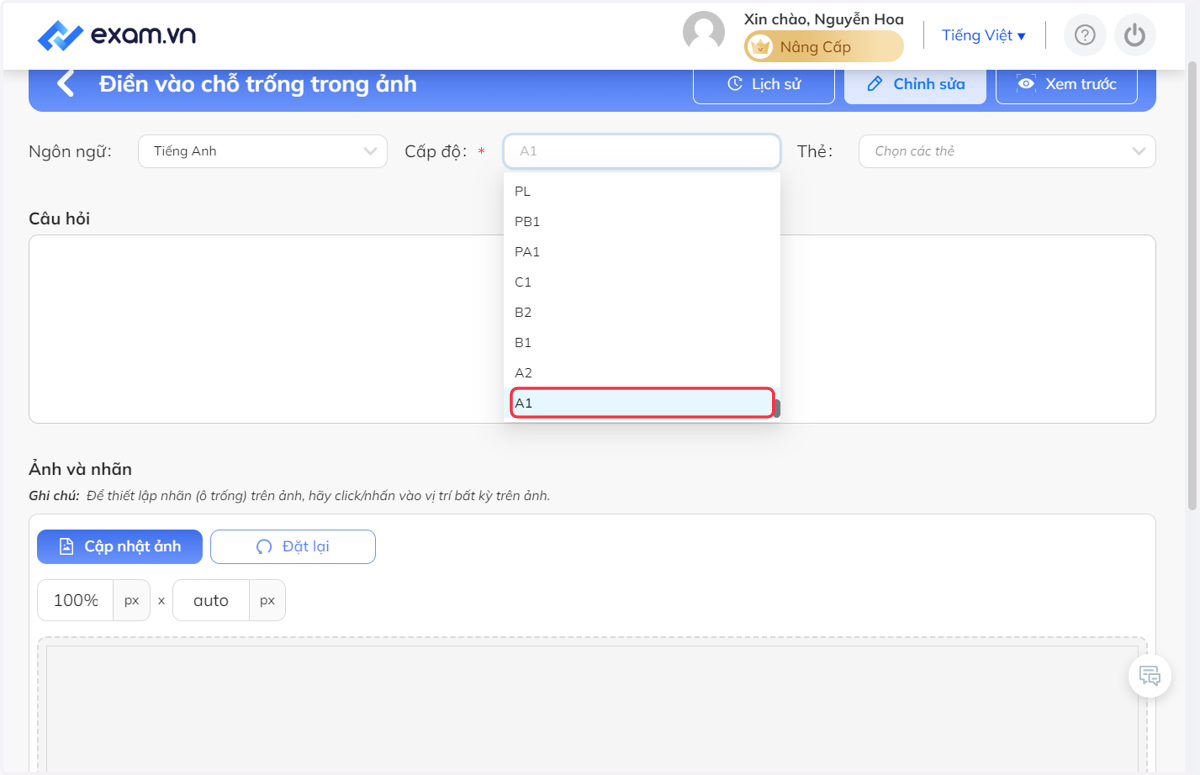The width and height of the screenshot is (1200, 775).
Task: Open the help question mark icon
Action: [x=1085, y=36]
